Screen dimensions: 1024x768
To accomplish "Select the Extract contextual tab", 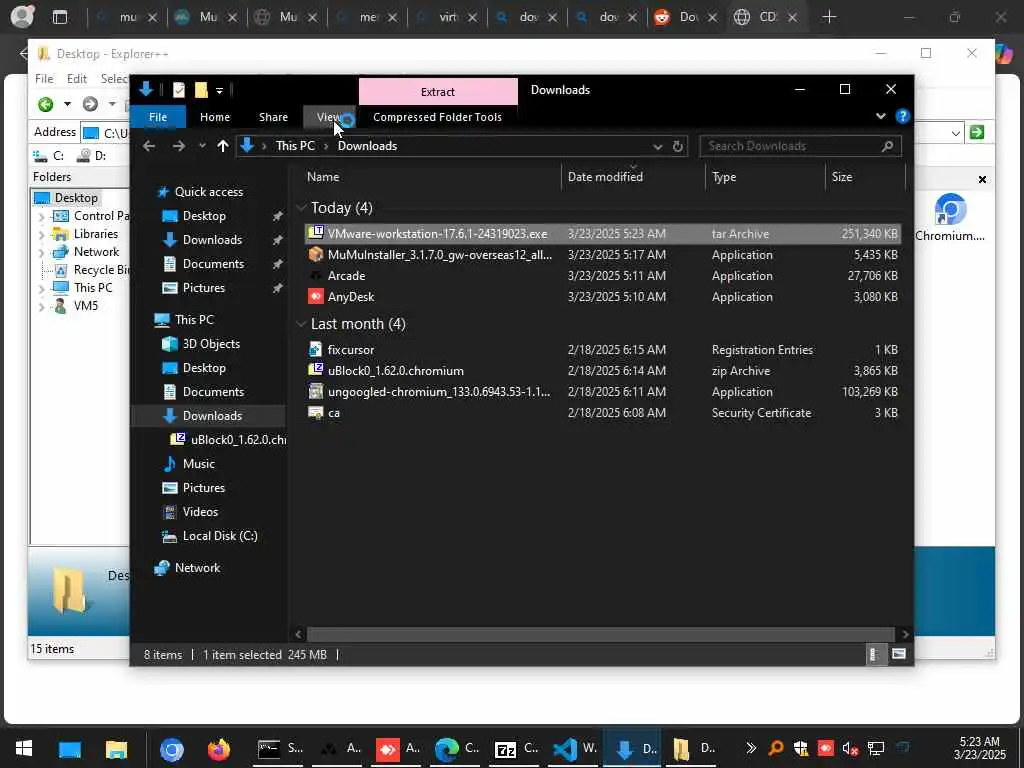I will coord(438,91).
